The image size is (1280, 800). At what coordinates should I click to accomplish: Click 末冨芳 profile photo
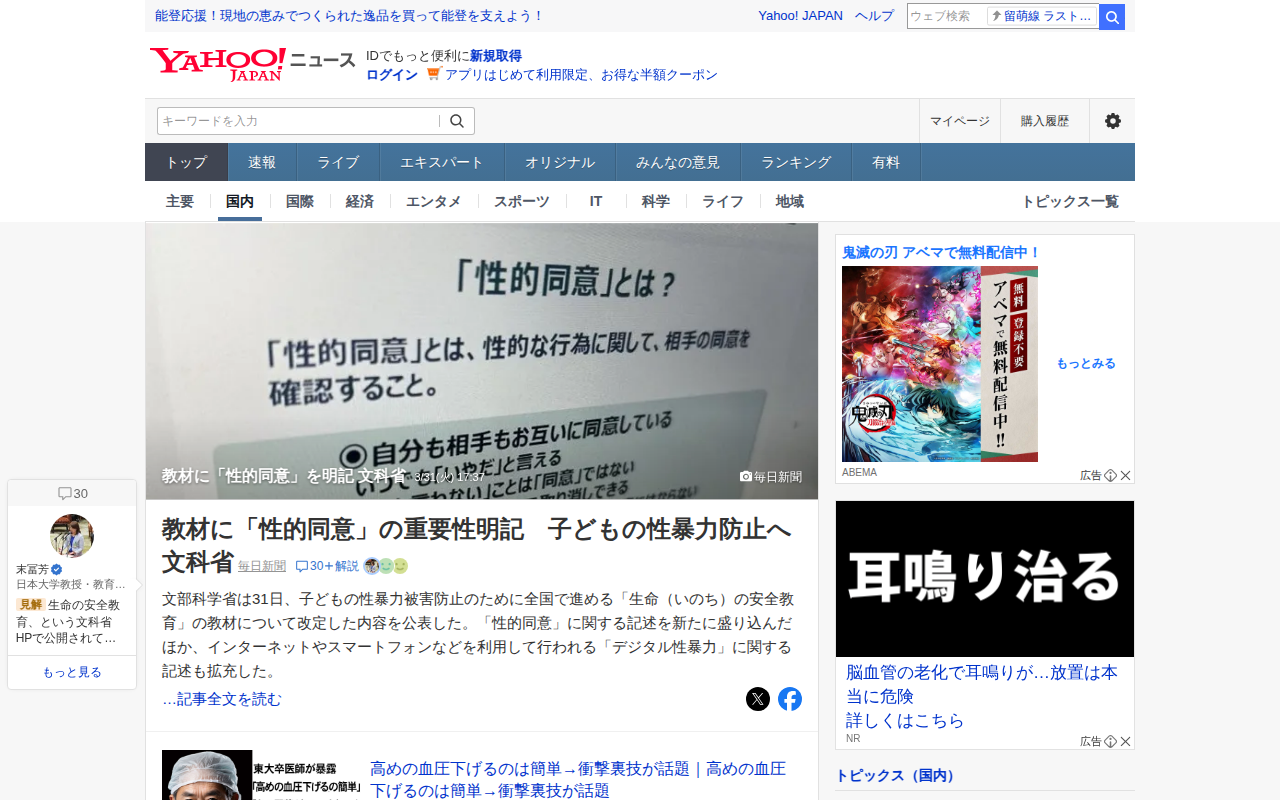(x=72, y=536)
